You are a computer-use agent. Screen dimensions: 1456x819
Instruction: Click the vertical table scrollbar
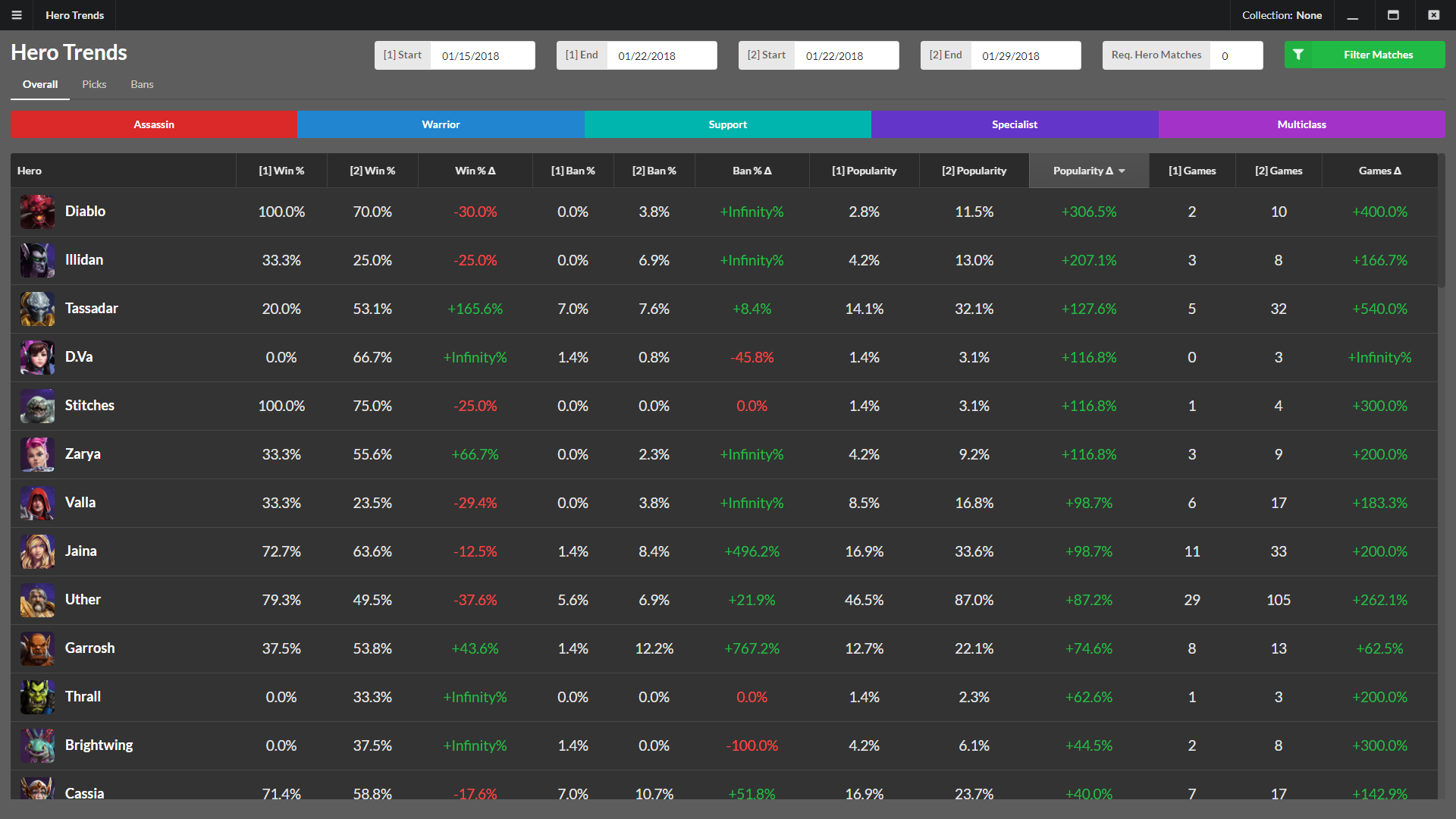point(1442,221)
